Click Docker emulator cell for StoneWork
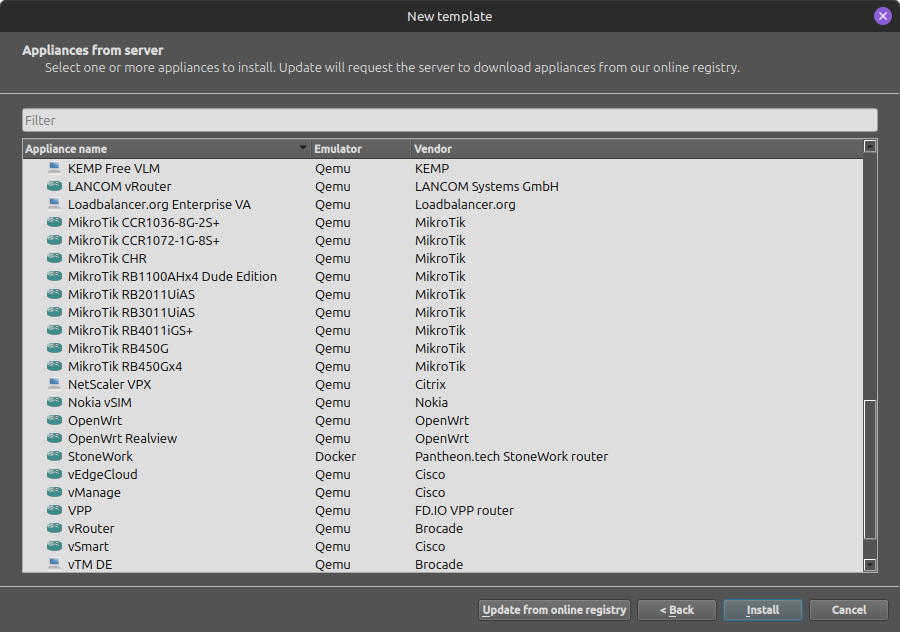 [x=335, y=456]
